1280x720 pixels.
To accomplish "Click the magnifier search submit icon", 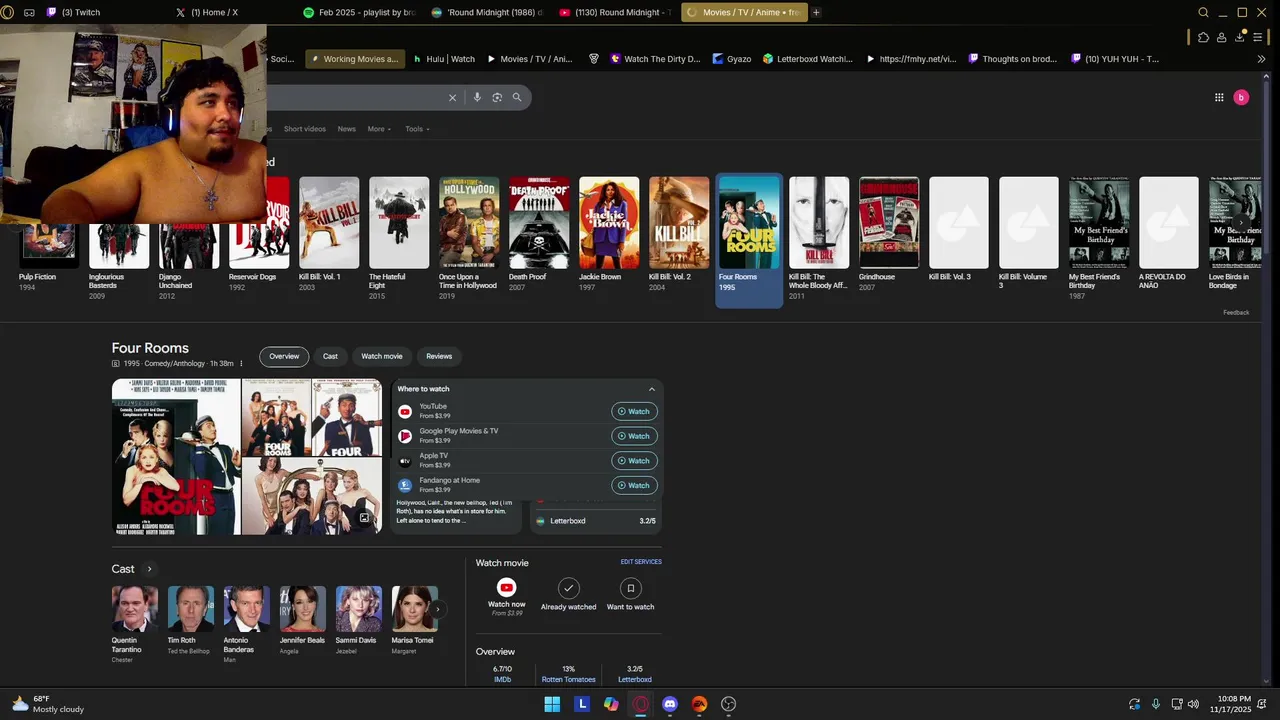I will [x=517, y=97].
